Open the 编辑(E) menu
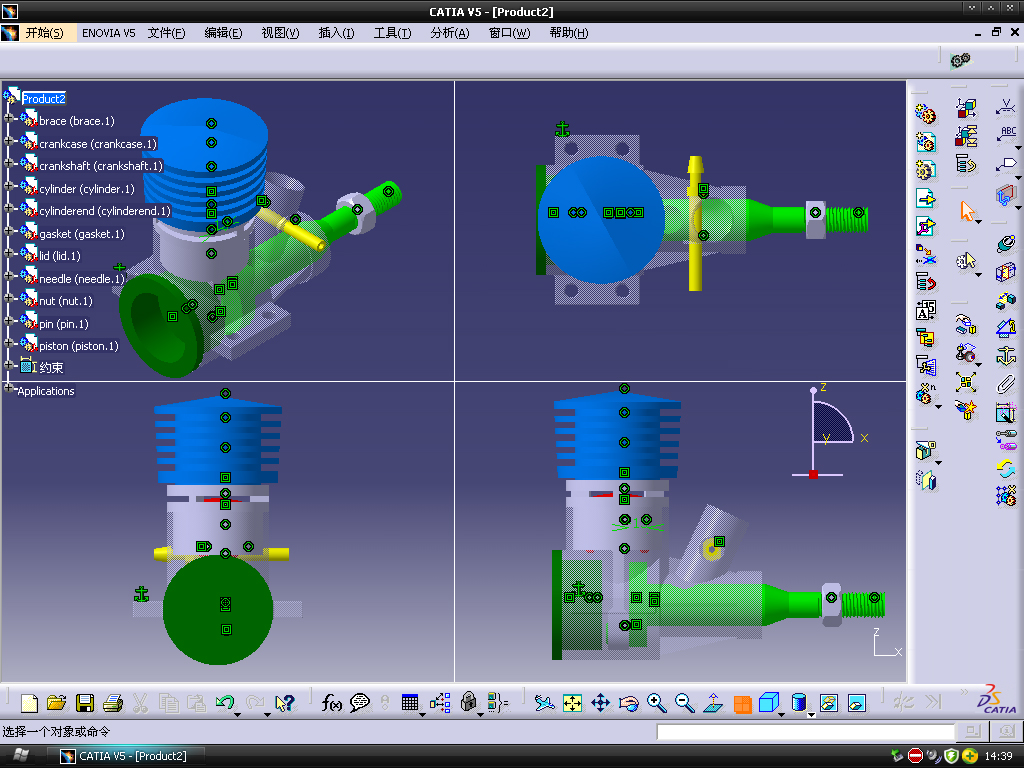The width and height of the screenshot is (1024, 768). point(223,33)
